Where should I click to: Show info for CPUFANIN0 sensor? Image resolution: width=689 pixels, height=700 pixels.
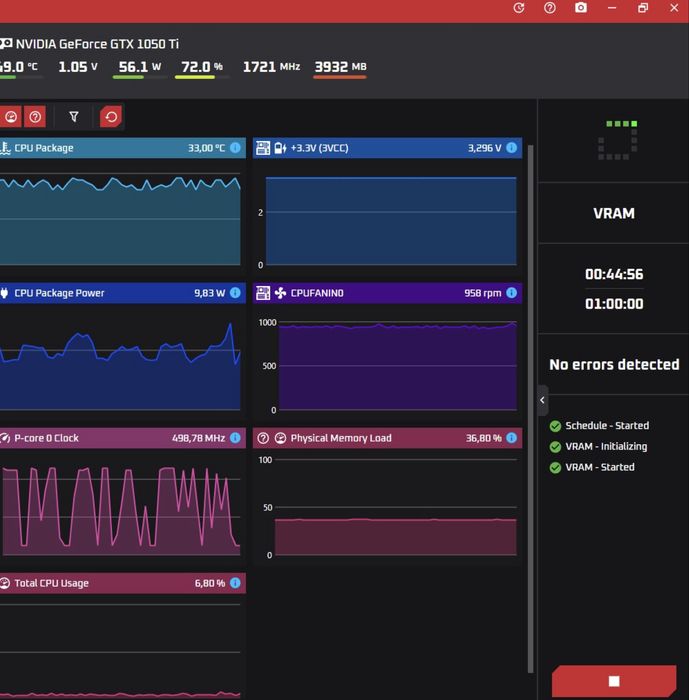point(512,293)
